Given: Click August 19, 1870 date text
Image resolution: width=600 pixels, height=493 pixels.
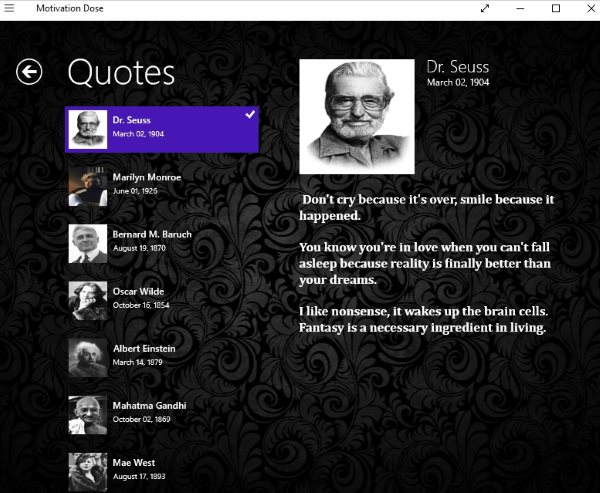Looking at the screenshot, I should point(139,248).
